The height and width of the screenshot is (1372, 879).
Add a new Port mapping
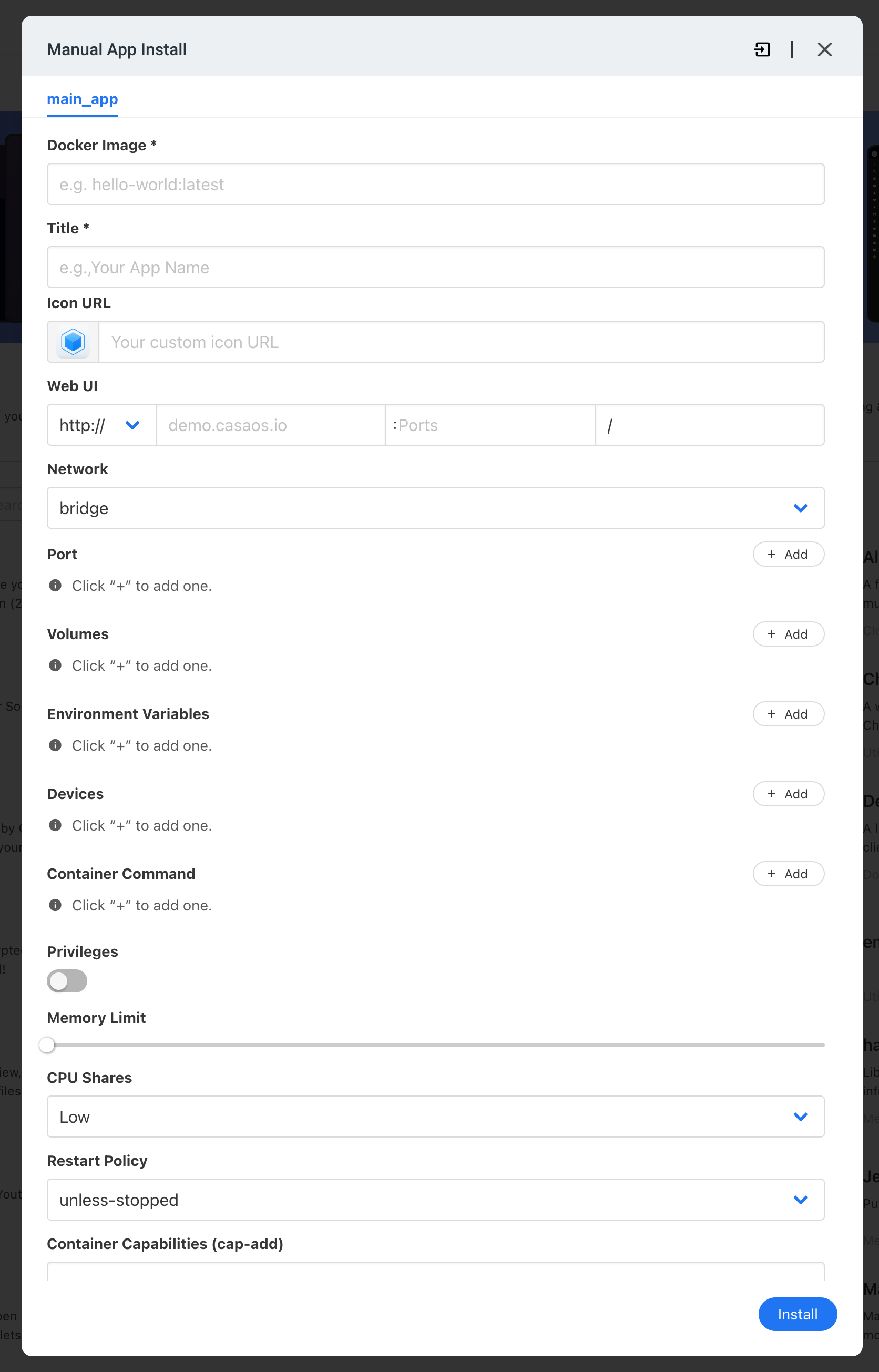[788, 554]
